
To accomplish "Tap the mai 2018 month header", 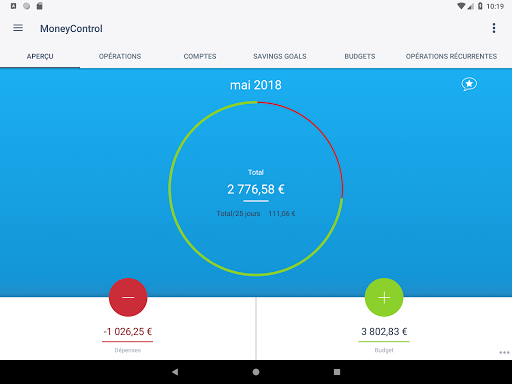I will (x=256, y=85).
